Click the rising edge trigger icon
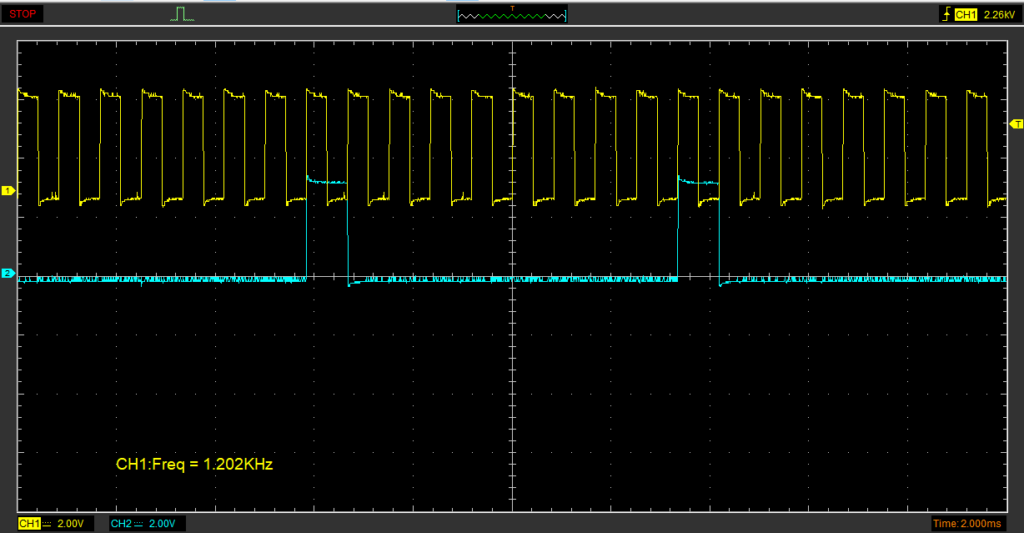The image size is (1024, 533). point(945,15)
